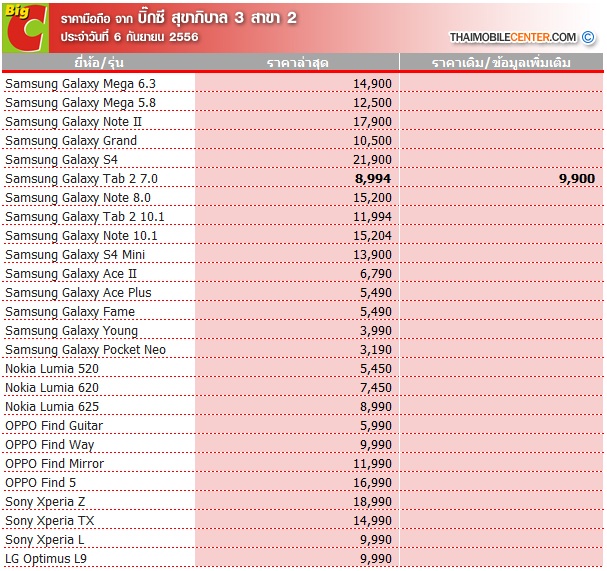Select OPPO Find Way name
Screen dimensions: 607x571
click(x=50, y=444)
